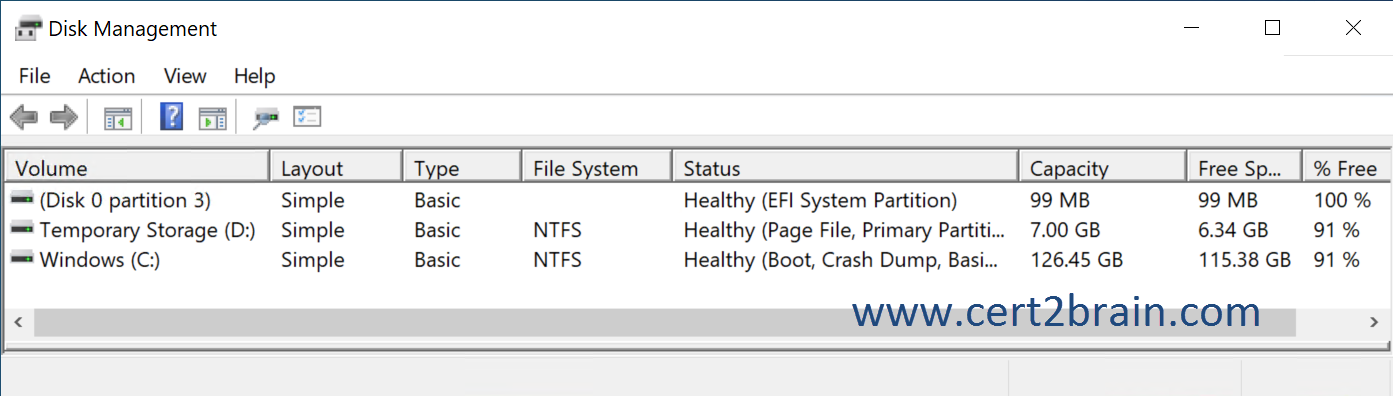Open the File menu
The width and height of the screenshot is (1393, 396).
(x=34, y=76)
